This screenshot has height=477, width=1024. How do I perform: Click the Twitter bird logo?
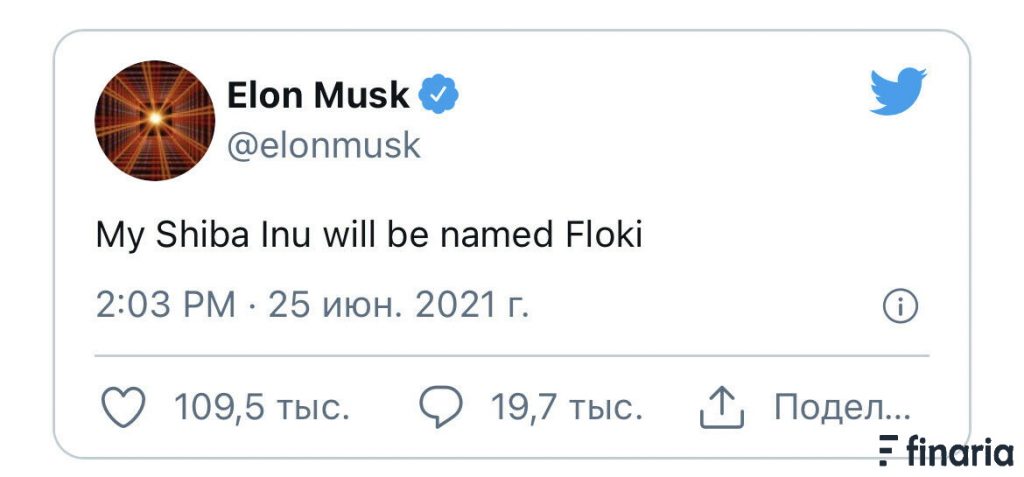click(898, 91)
